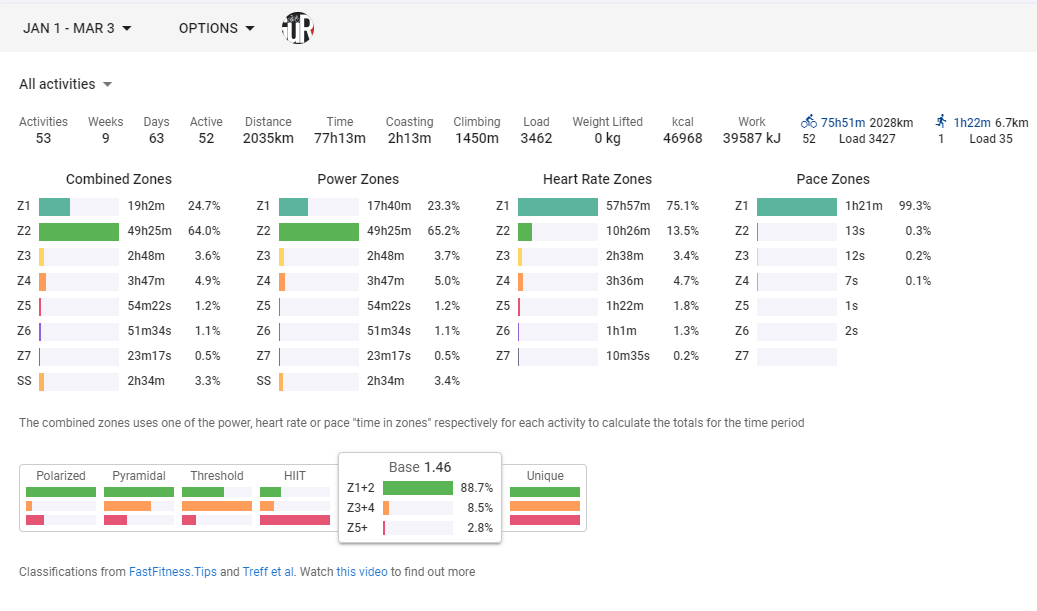The height and width of the screenshot is (611, 1037).
Task: Open the Treff et al. reference link
Action: coord(268,572)
